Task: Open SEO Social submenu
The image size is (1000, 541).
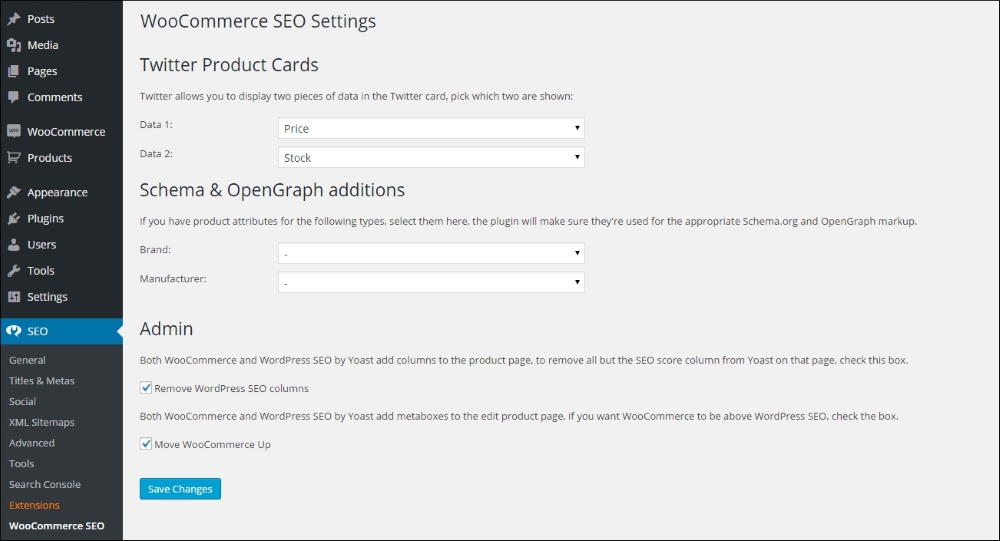Action: pos(22,401)
